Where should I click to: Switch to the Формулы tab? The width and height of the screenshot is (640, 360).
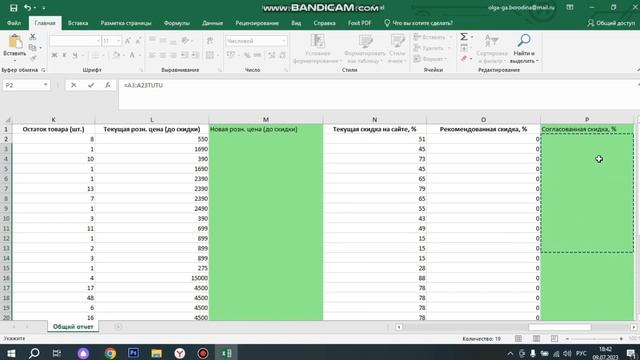click(177, 23)
